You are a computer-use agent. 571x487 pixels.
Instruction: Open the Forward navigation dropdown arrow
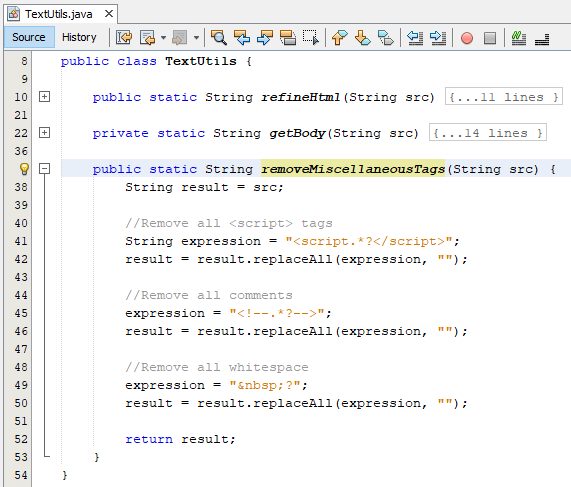click(196, 38)
